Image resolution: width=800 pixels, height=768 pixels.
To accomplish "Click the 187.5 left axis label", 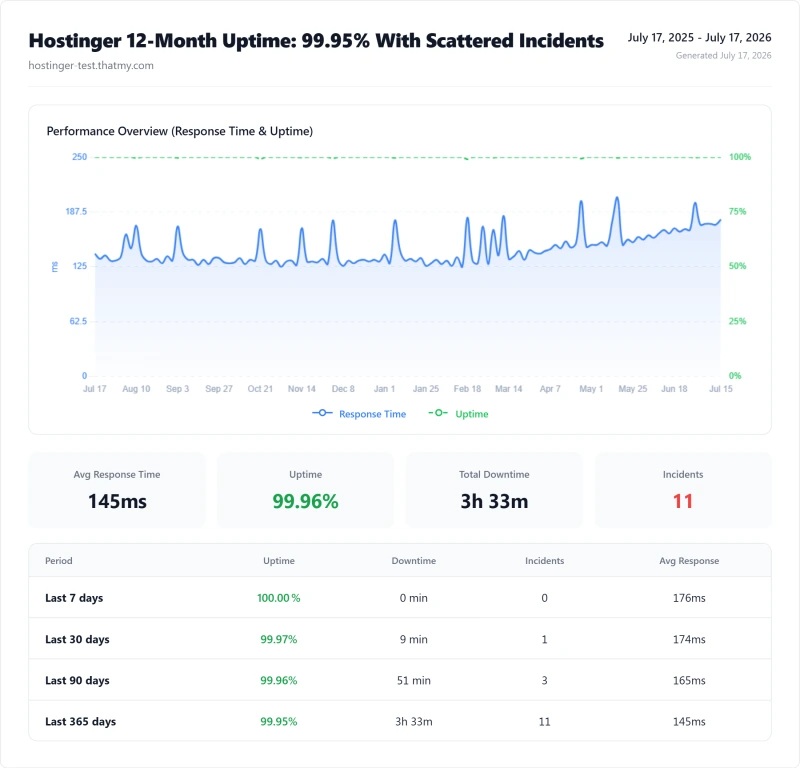I will [x=76, y=211].
